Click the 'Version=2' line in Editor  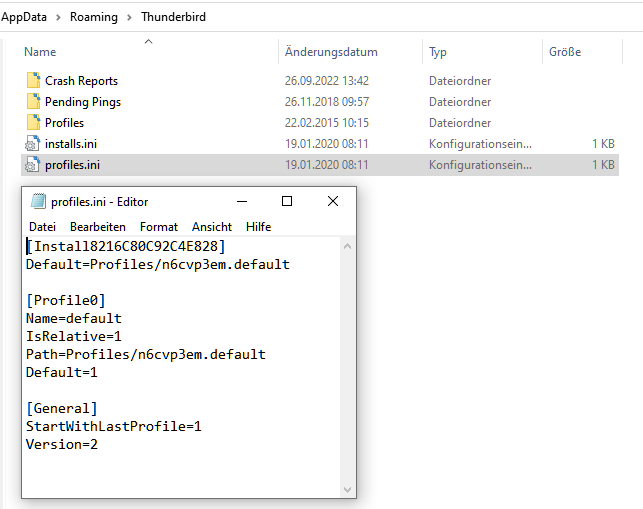pyautogui.click(x=62, y=445)
